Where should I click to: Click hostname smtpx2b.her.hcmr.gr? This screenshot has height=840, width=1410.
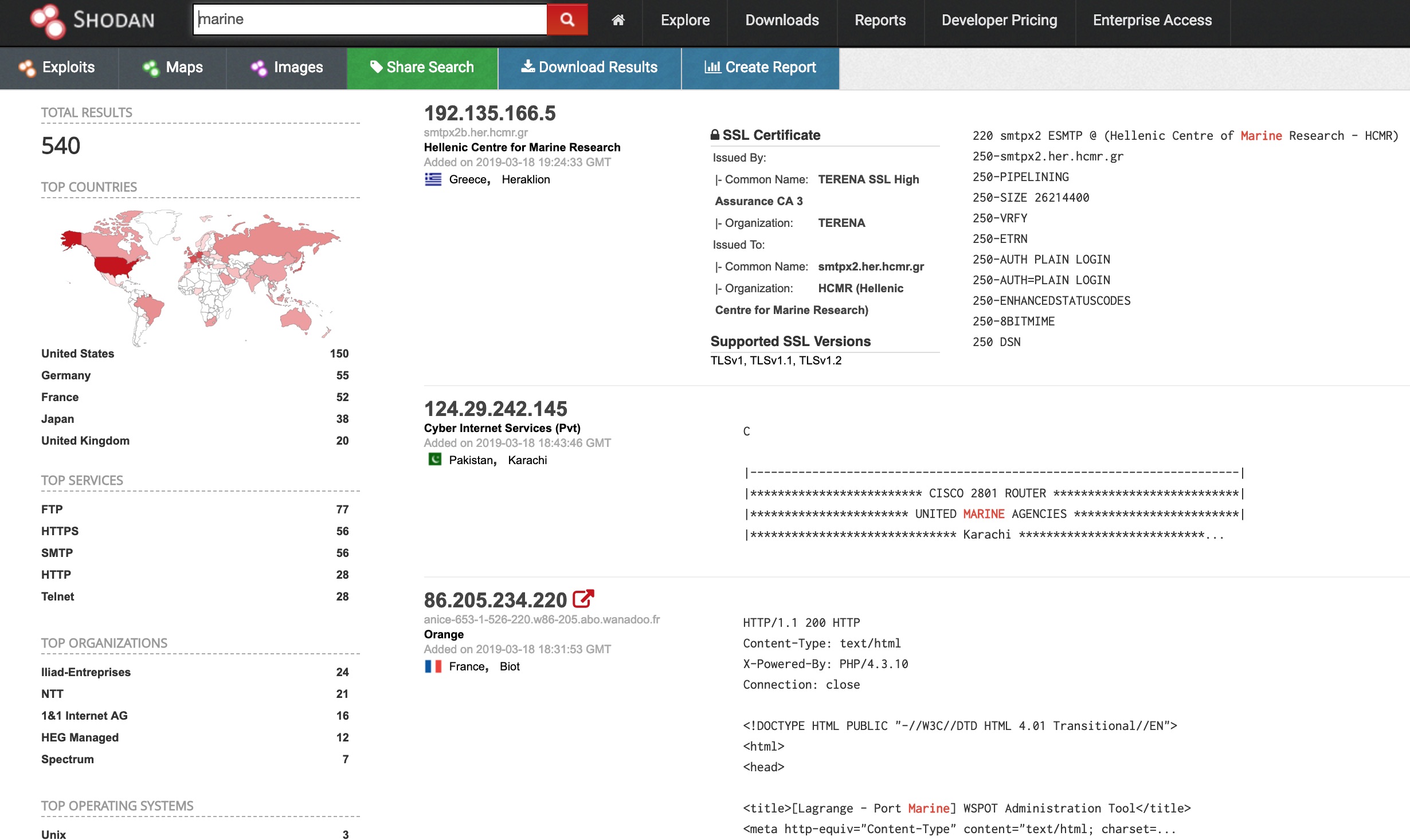(476, 132)
